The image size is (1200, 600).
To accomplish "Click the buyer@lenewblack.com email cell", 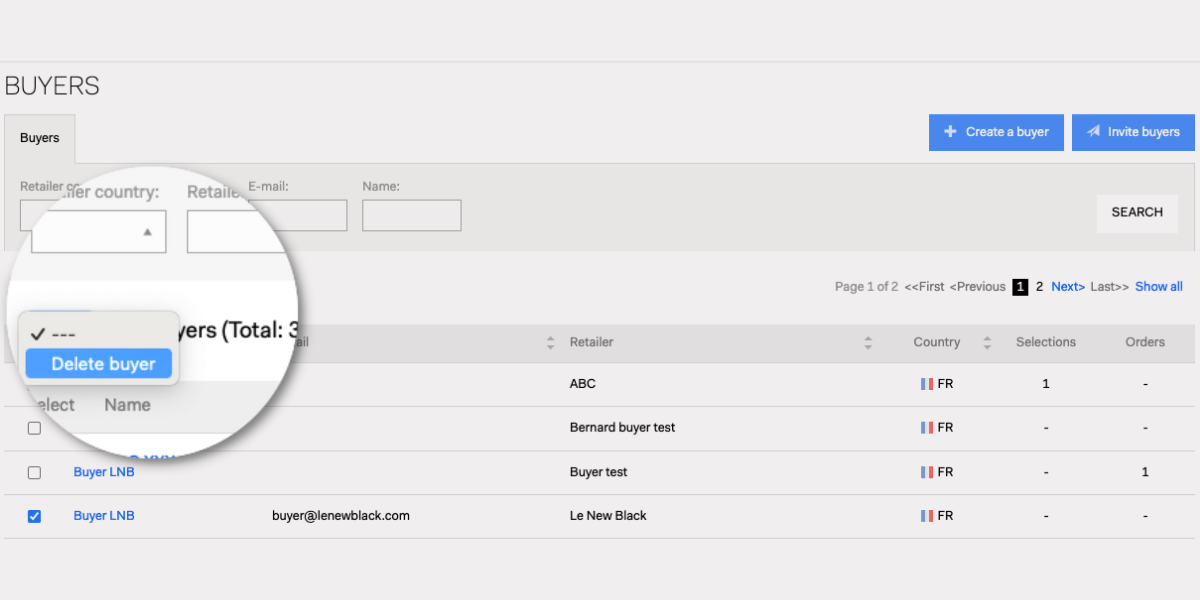I will click(x=341, y=516).
